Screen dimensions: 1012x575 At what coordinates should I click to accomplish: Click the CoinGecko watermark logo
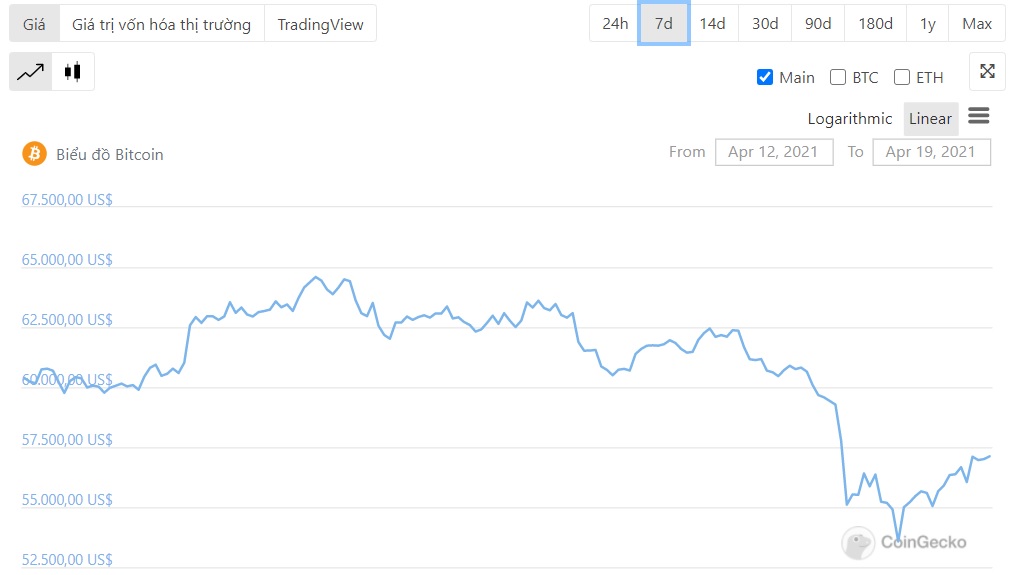click(x=904, y=542)
